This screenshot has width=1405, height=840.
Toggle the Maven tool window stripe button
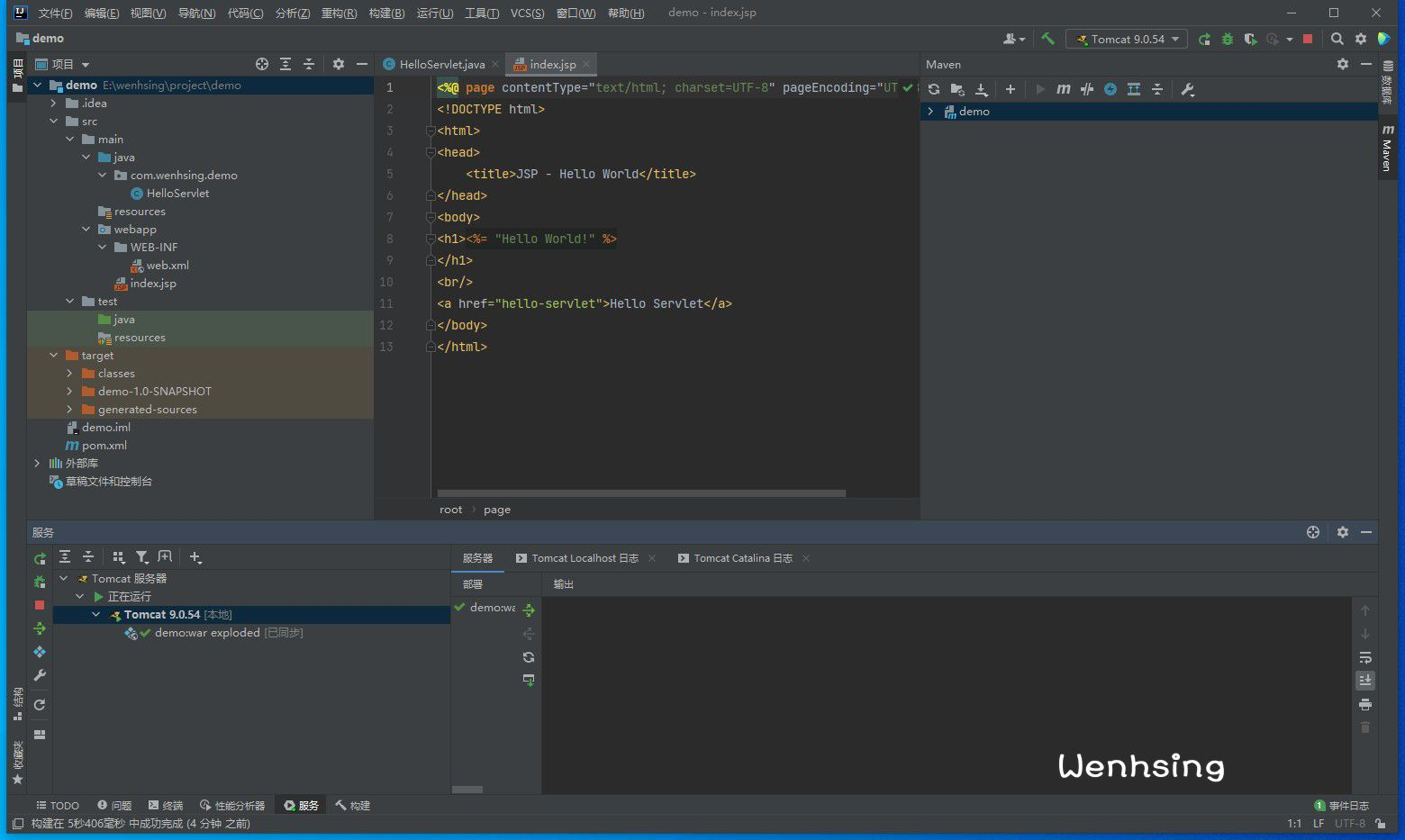click(x=1388, y=149)
